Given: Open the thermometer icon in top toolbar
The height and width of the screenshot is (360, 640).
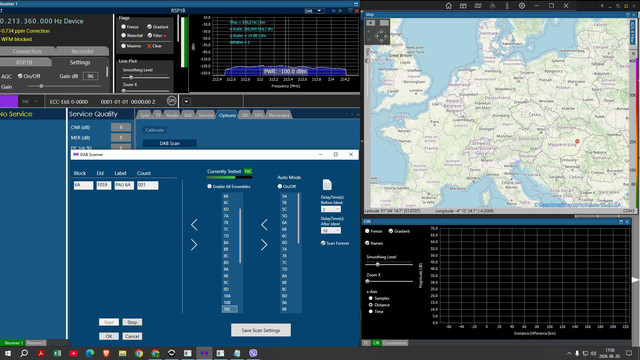Looking at the screenshot, I should (x=507, y=6).
